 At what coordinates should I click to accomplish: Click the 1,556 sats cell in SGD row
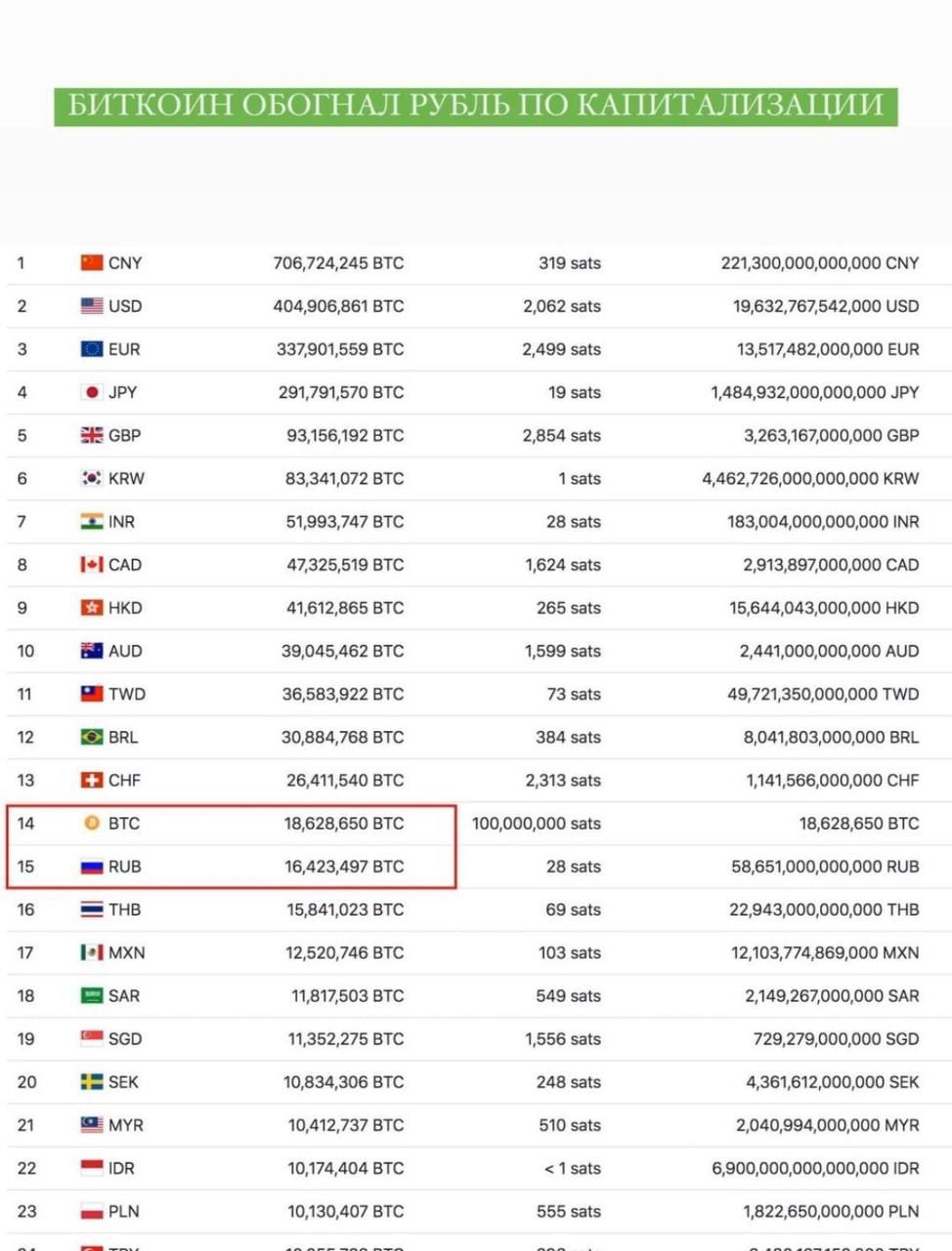coord(563,1038)
